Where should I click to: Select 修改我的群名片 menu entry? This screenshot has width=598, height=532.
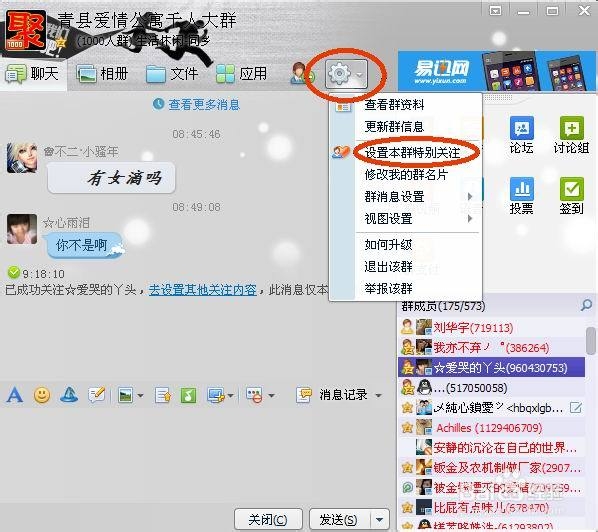406,175
